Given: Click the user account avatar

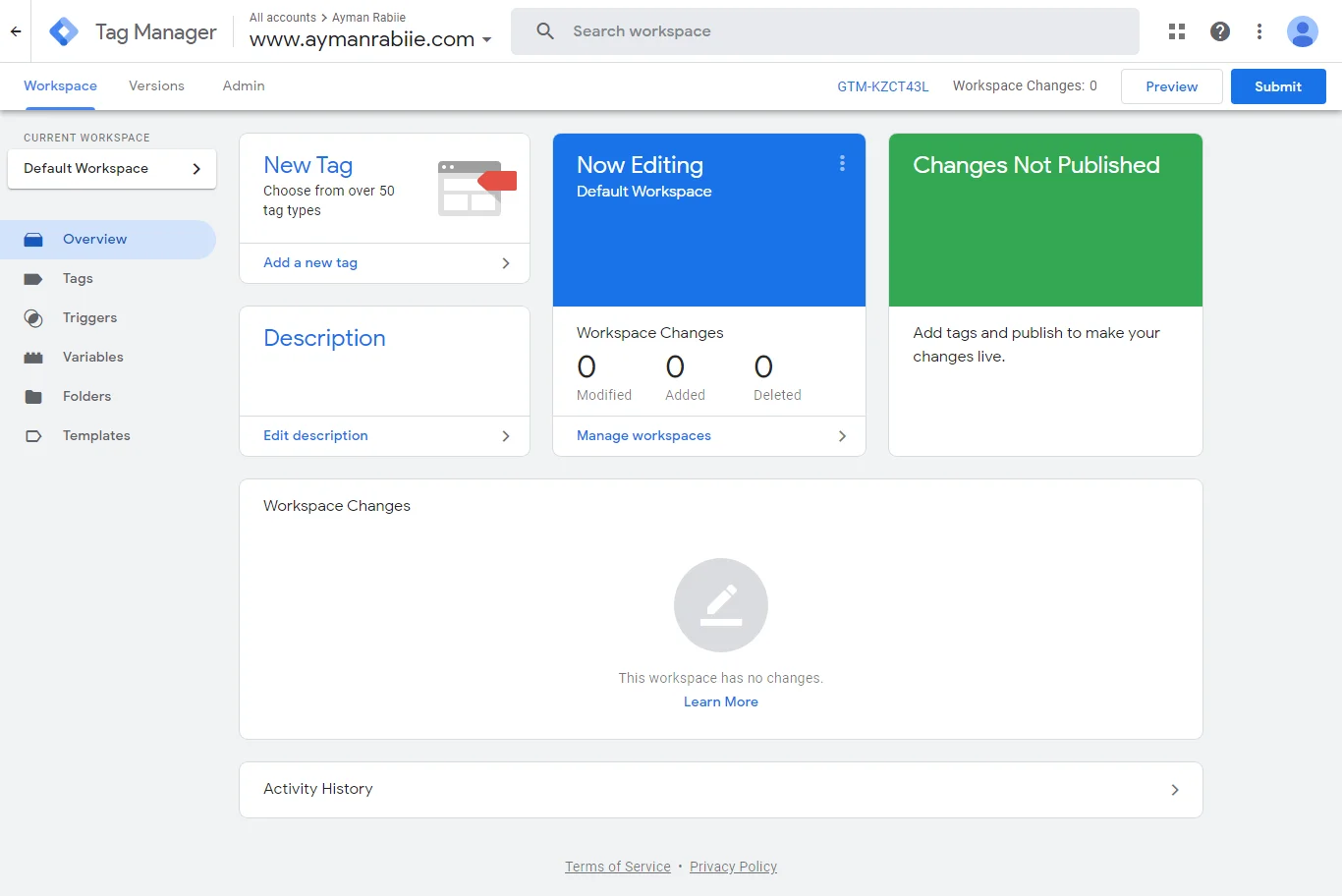Looking at the screenshot, I should (x=1302, y=31).
